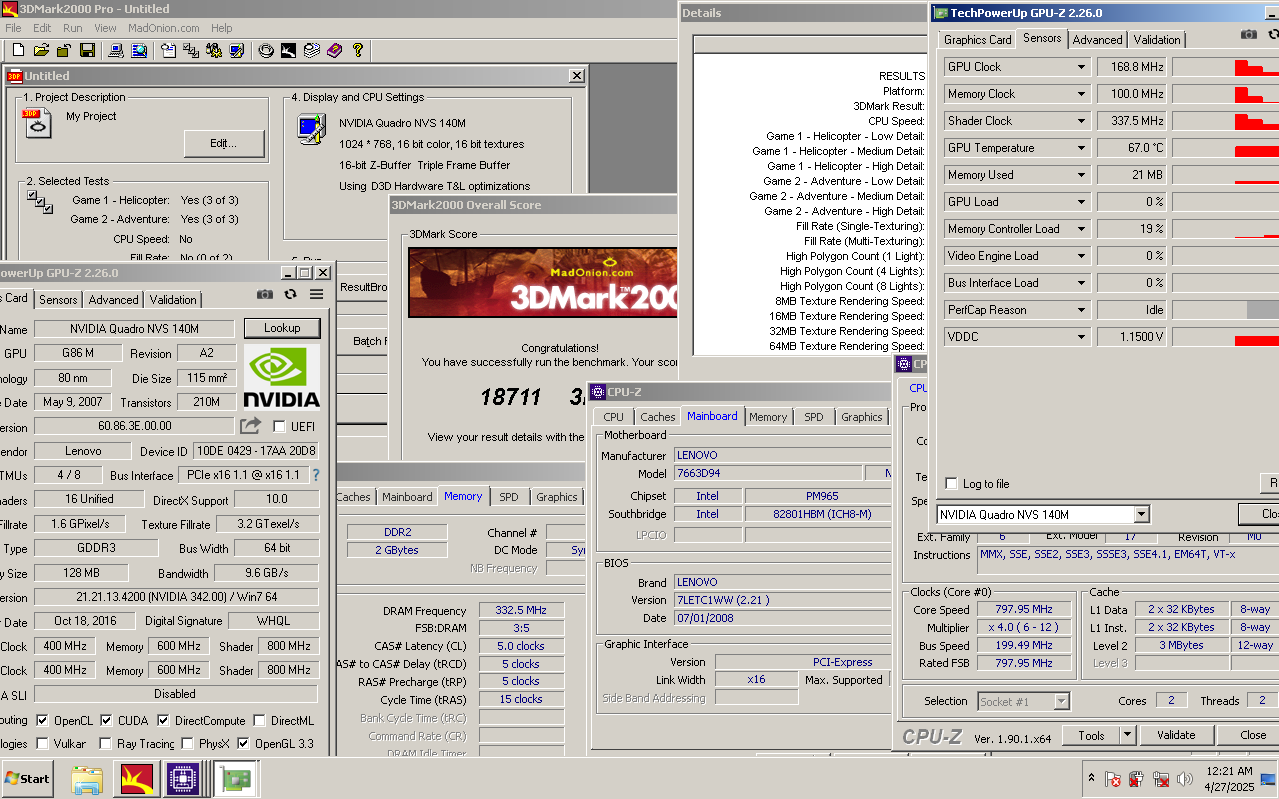The height and width of the screenshot is (799, 1279).
Task: Toggle the OpenGL 3.3 checkbox
Action: coord(243,743)
